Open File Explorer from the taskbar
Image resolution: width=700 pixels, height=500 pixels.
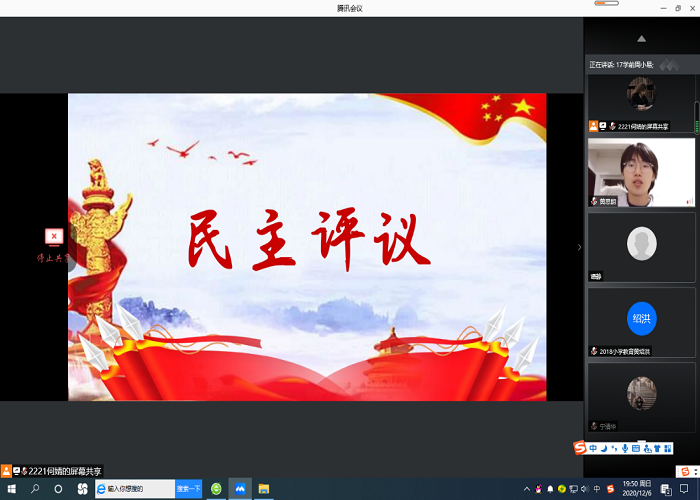pyautogui.click(x=264, y=489)
